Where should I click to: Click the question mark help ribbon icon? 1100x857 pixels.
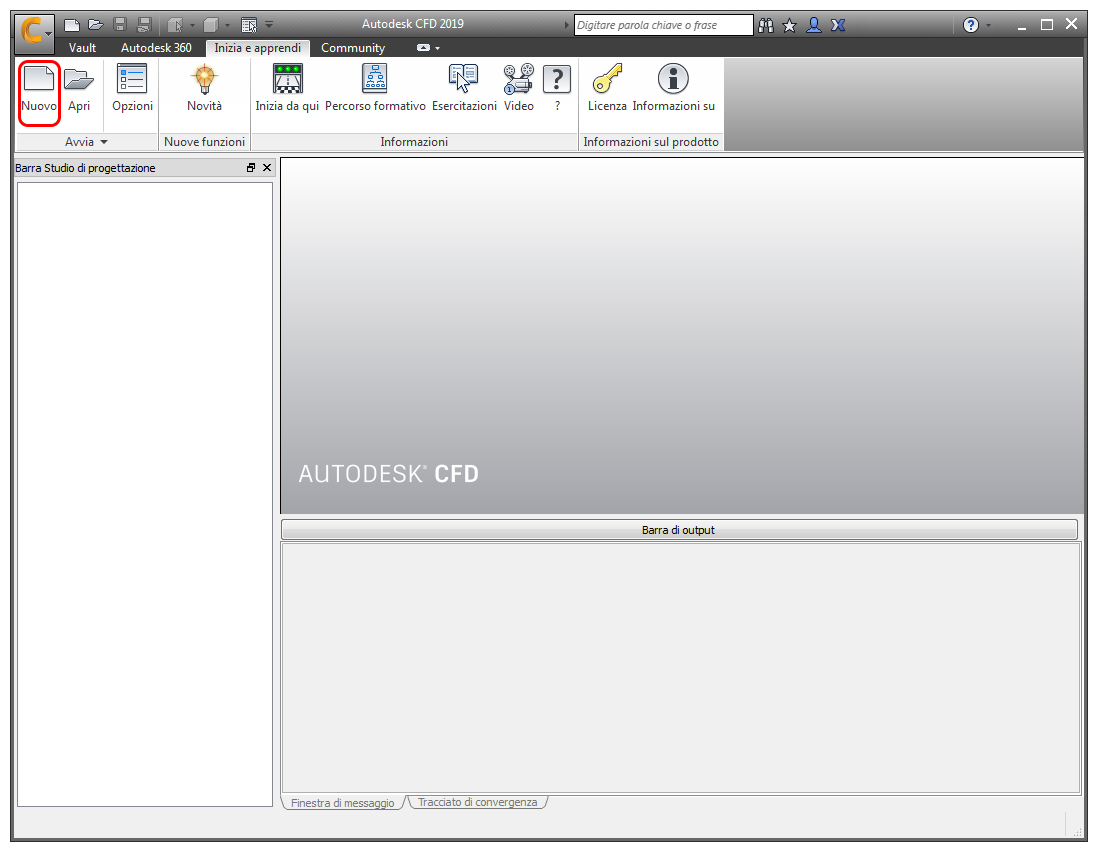(557, 79)
